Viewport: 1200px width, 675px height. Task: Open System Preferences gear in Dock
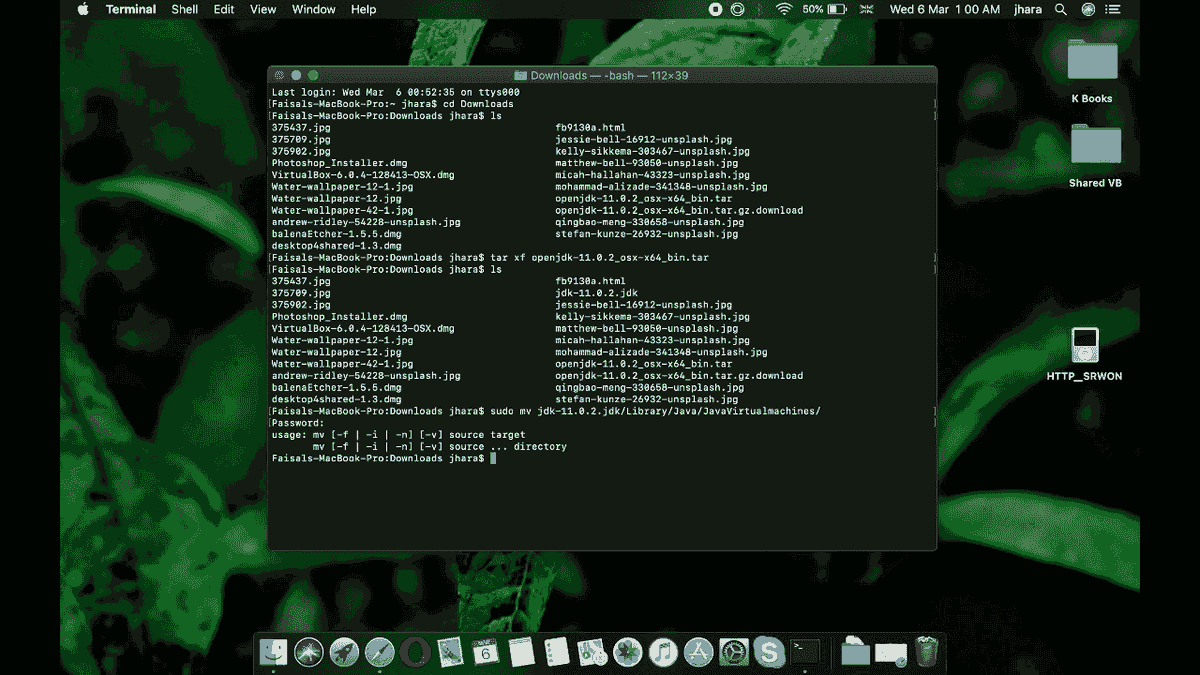(x=734, y=652)
